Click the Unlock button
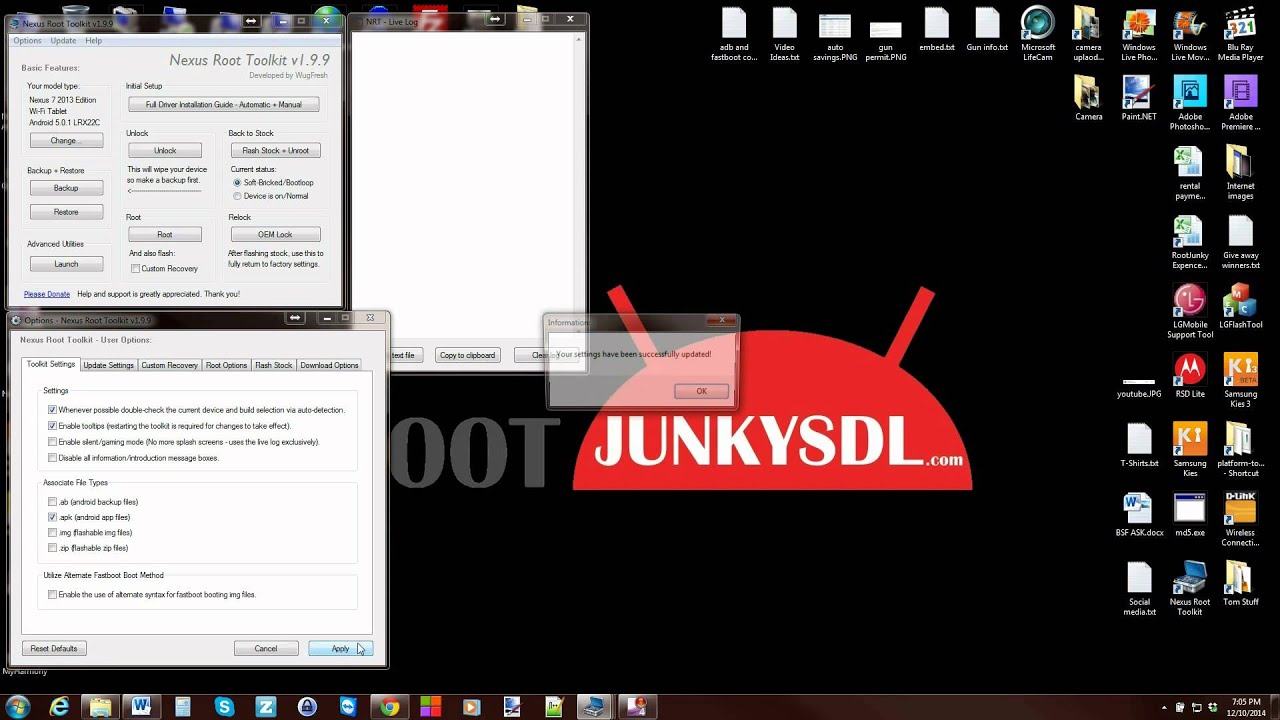The height and width of the screenshot is (720, 1280). pyautogui.click(x=165, y=151)
